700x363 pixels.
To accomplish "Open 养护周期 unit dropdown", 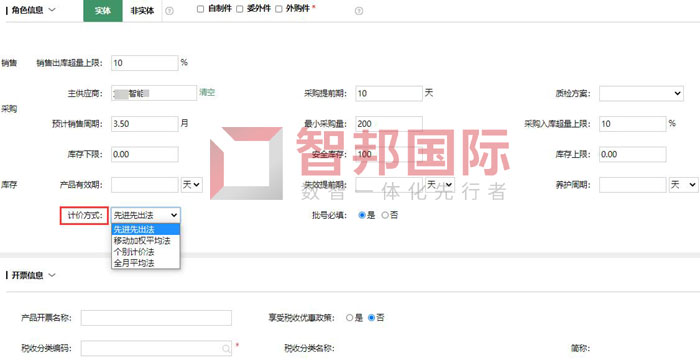I will tap(683, 185).
